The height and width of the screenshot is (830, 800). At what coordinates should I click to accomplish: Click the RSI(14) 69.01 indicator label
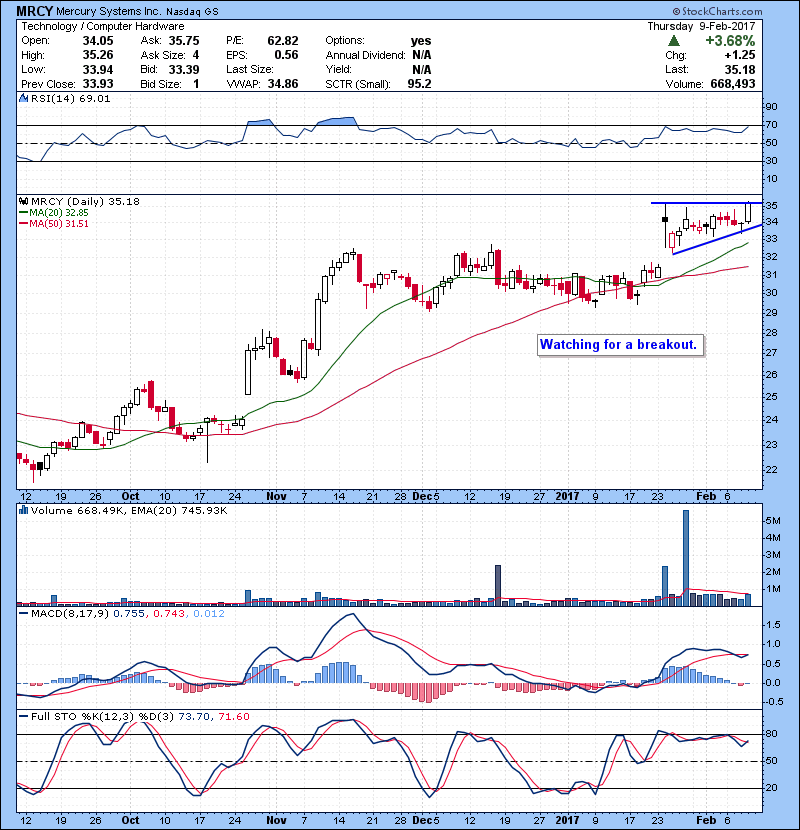pos(70,98)
